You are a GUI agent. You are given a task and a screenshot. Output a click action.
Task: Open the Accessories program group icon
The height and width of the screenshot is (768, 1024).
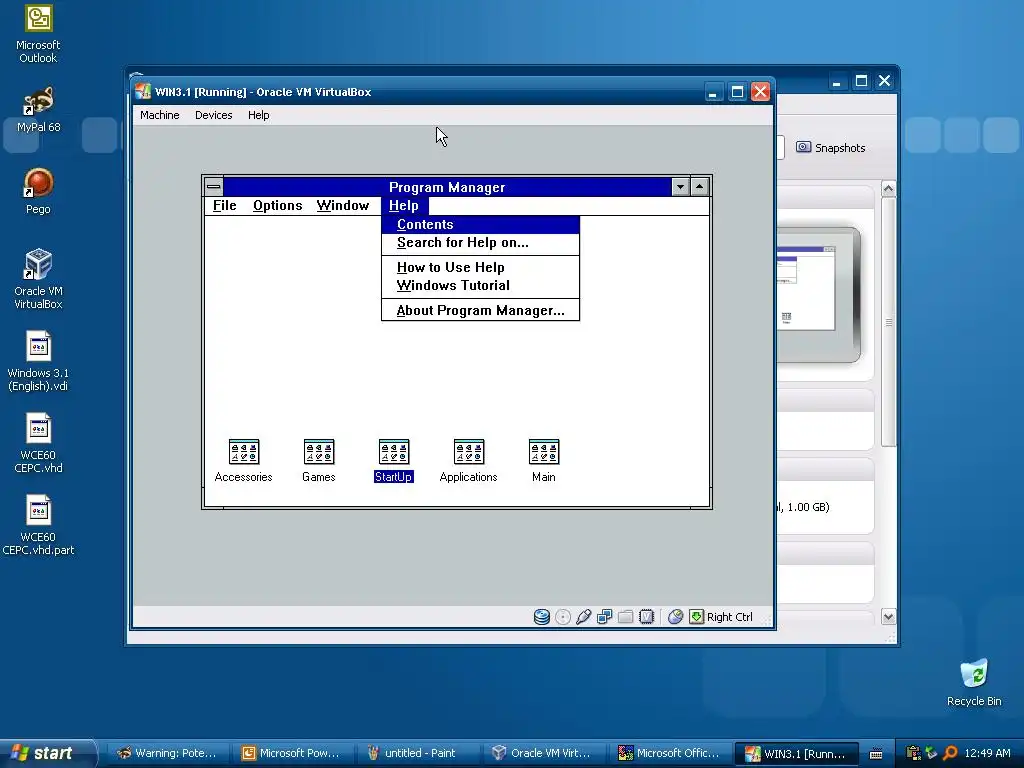click(244, 452)
